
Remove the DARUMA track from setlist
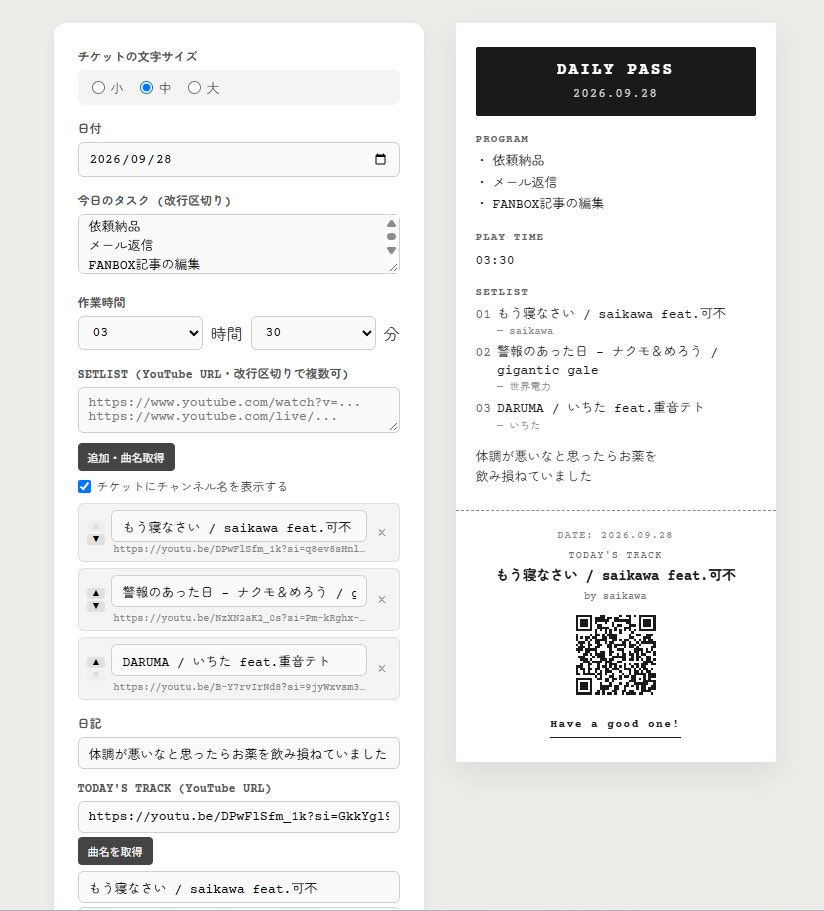pos(382,669)
